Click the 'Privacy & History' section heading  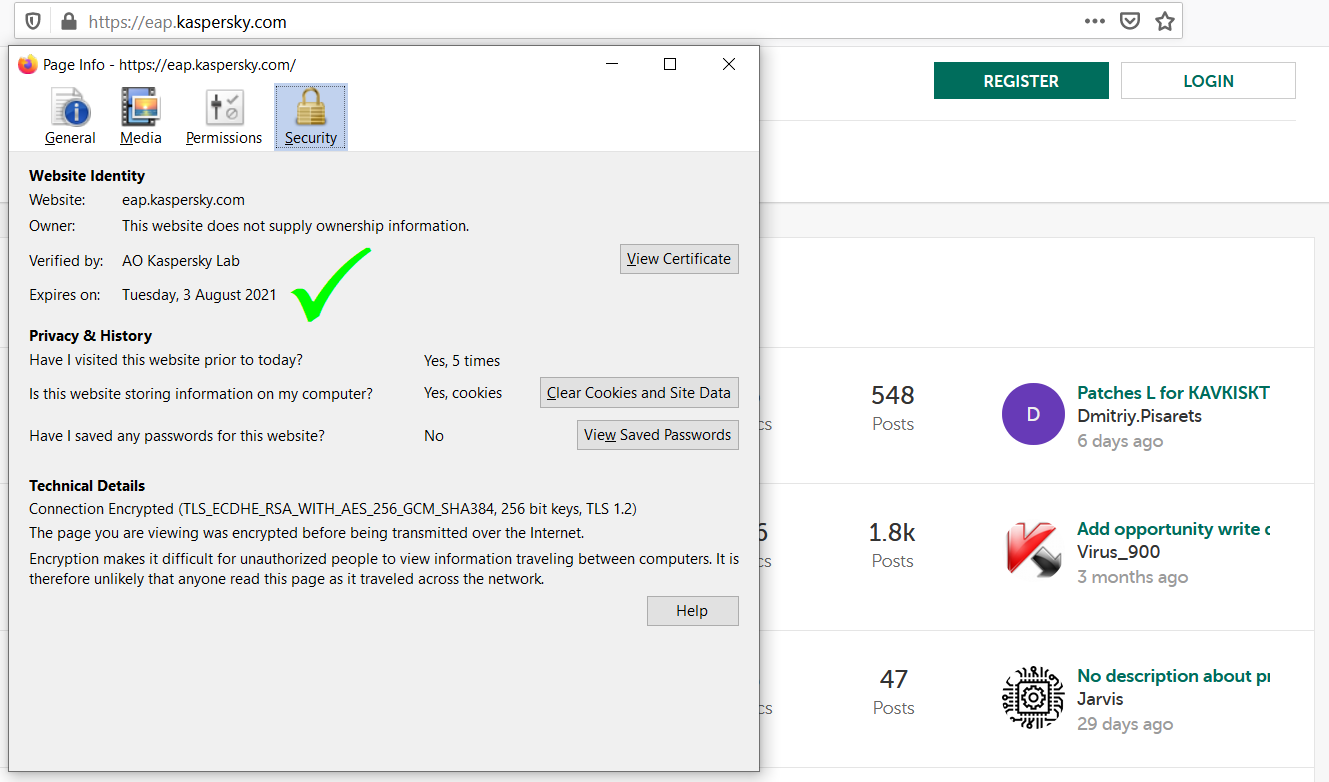point(90,336)
